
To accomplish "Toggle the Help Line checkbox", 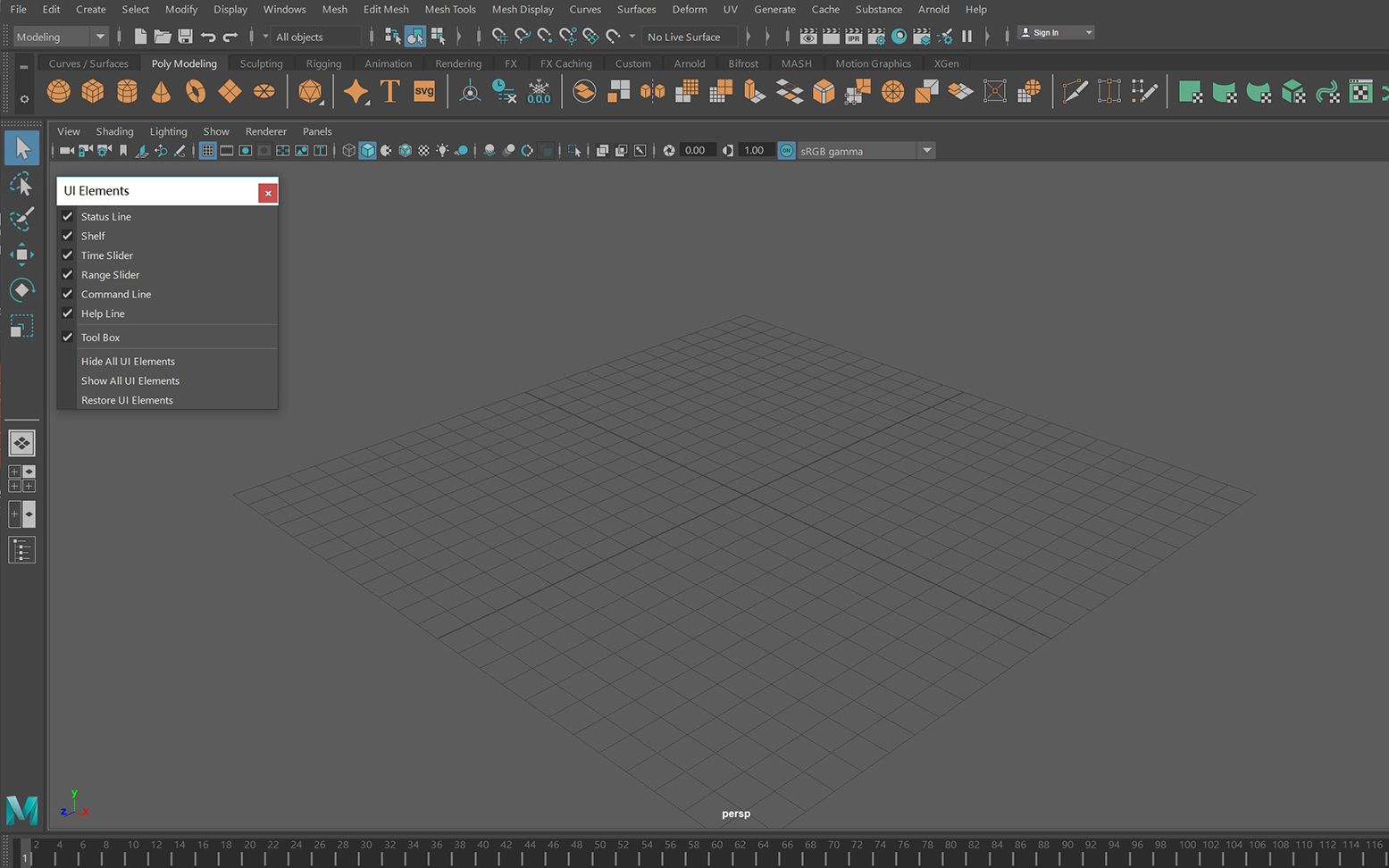I will coord(67,313).
